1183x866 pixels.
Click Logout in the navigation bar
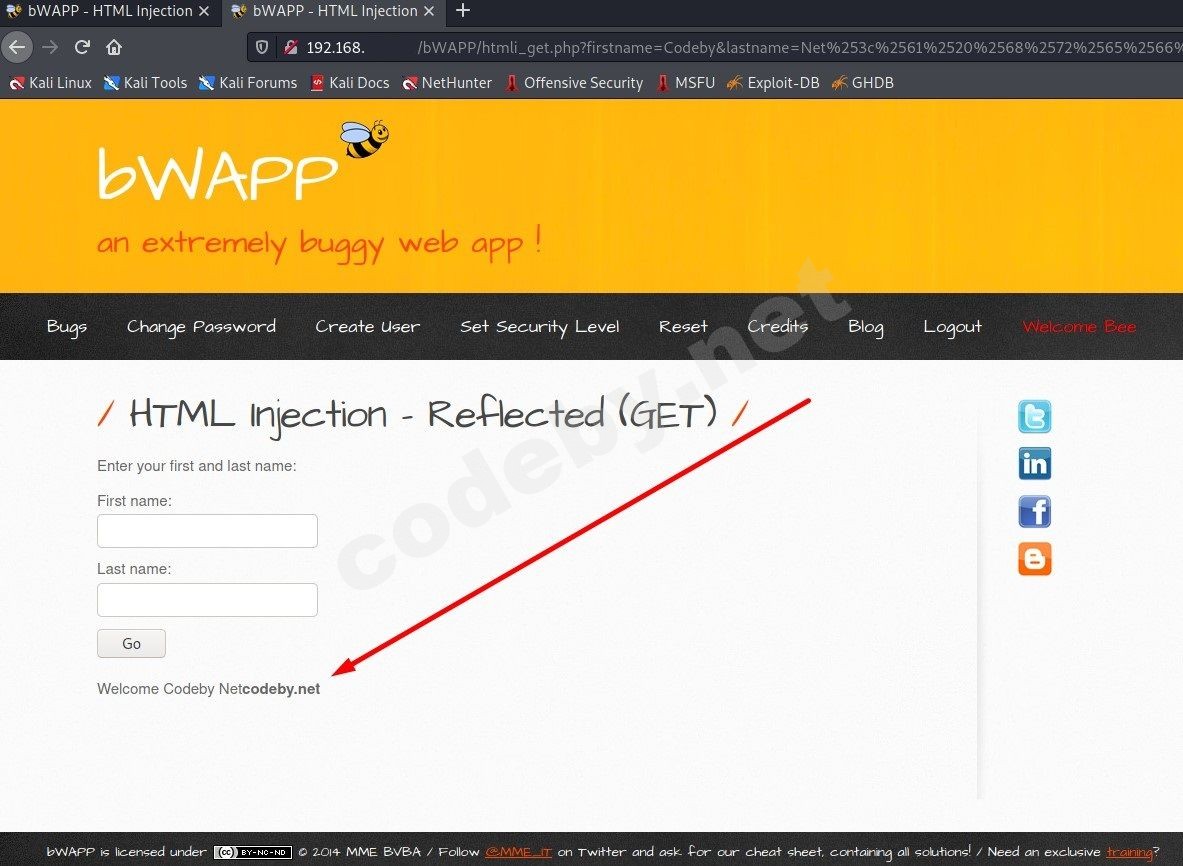tap(952, 327)
